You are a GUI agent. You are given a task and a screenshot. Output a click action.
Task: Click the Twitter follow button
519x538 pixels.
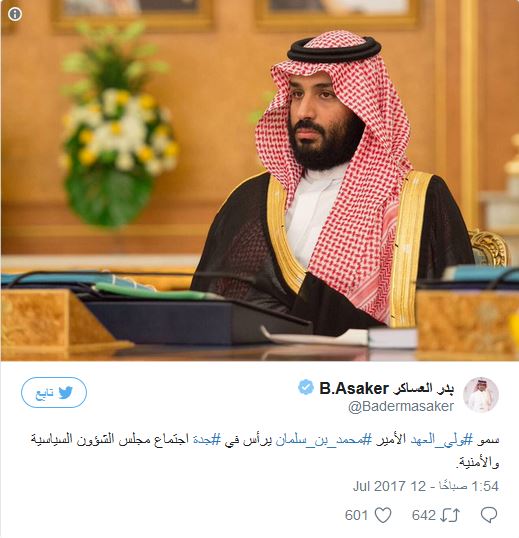click(x=54, y=392)
